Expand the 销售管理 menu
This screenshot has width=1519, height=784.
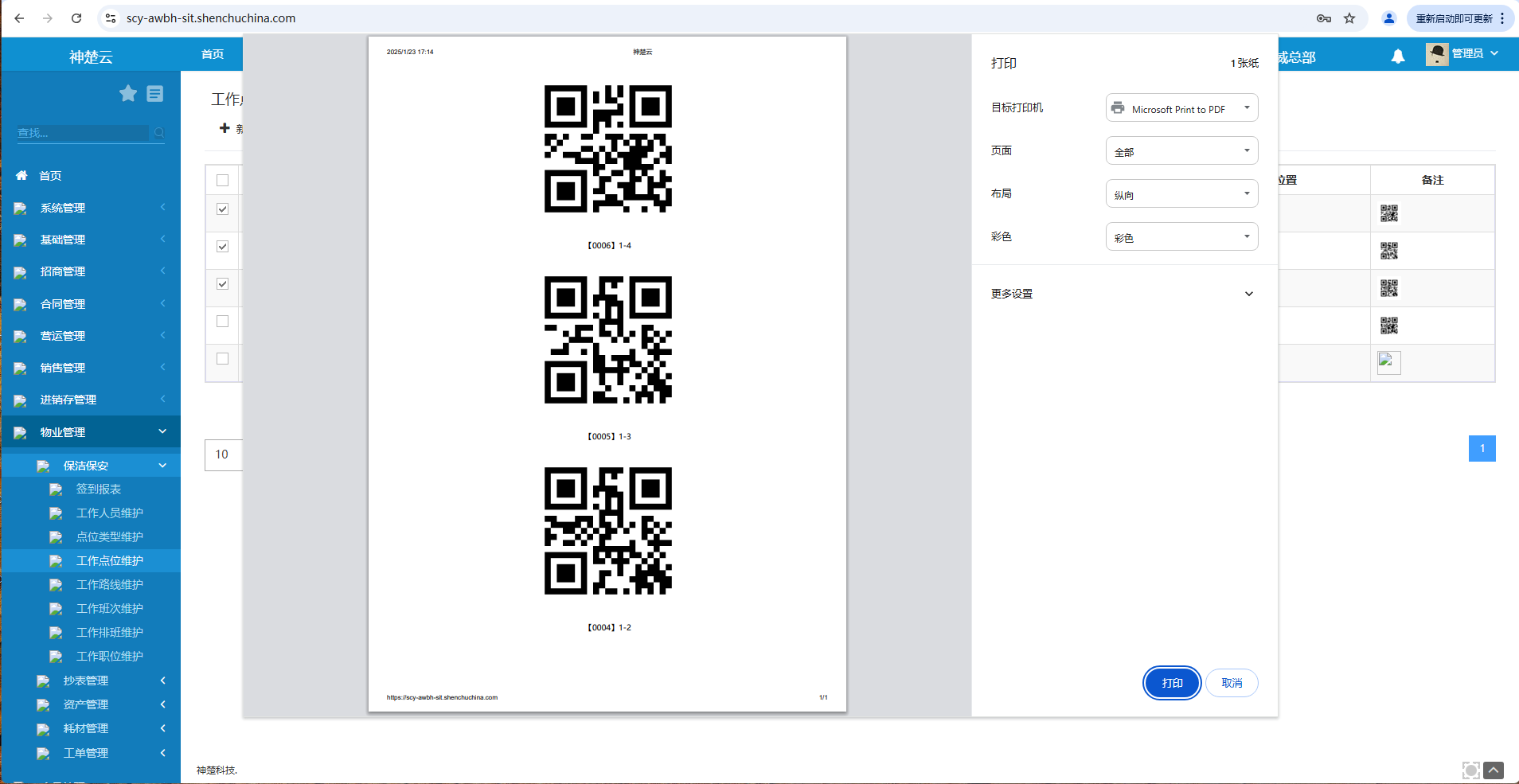(x=91, y=368)
